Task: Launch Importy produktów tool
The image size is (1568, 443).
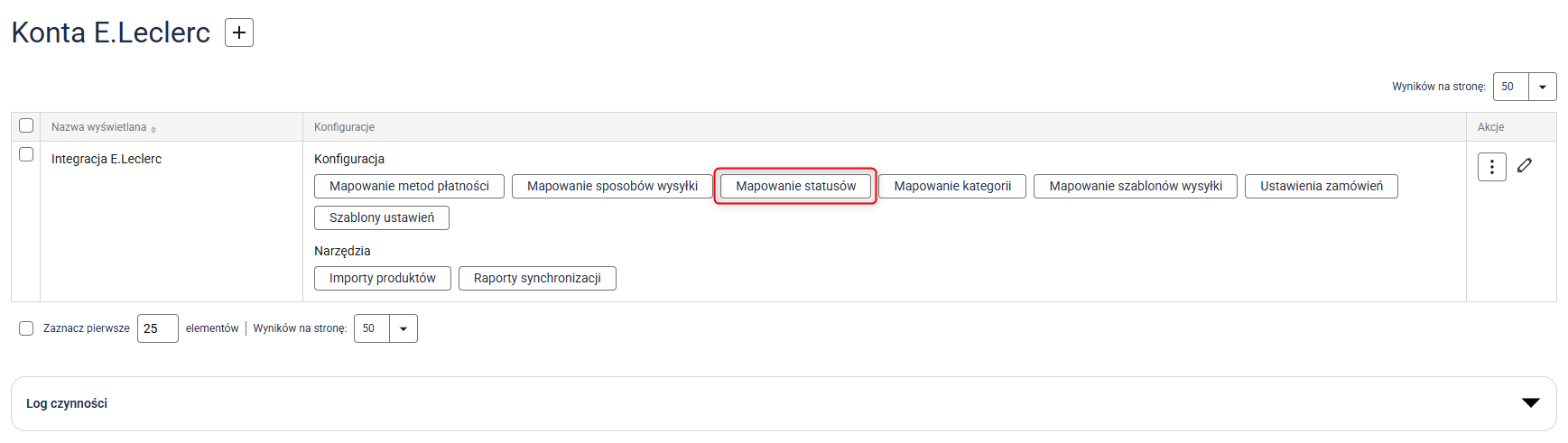Action: [x=382, y=278]
